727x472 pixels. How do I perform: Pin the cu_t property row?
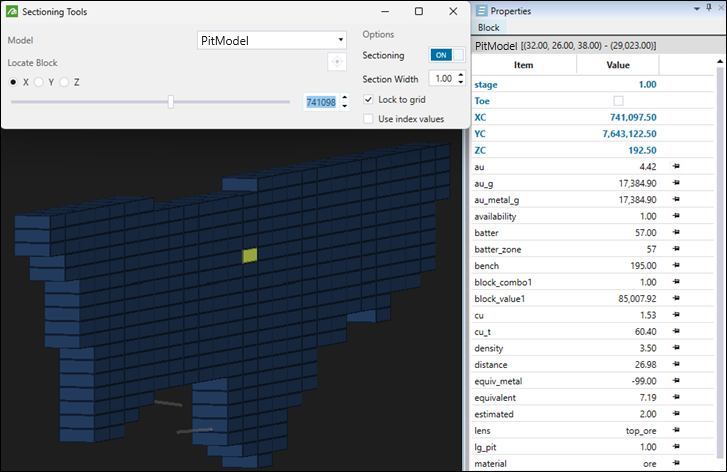tap(676, 331)
